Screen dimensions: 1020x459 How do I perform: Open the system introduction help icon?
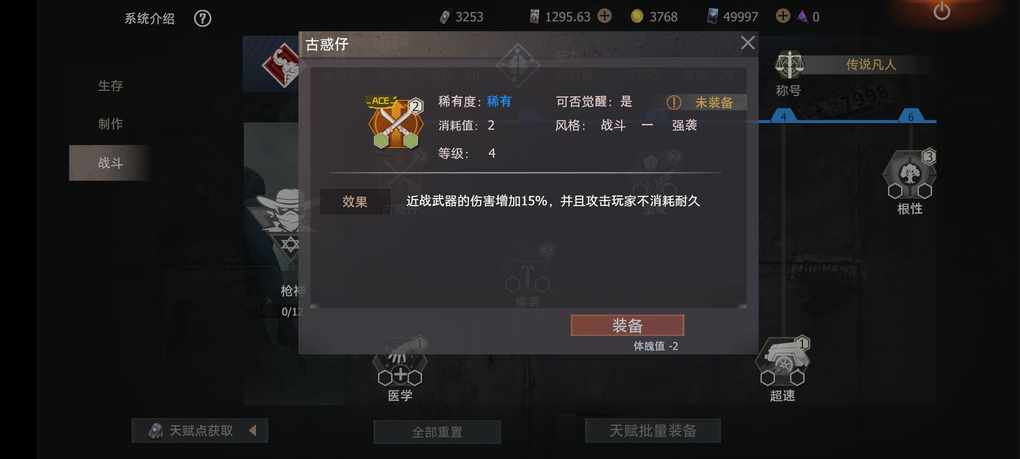coord(202,19)
